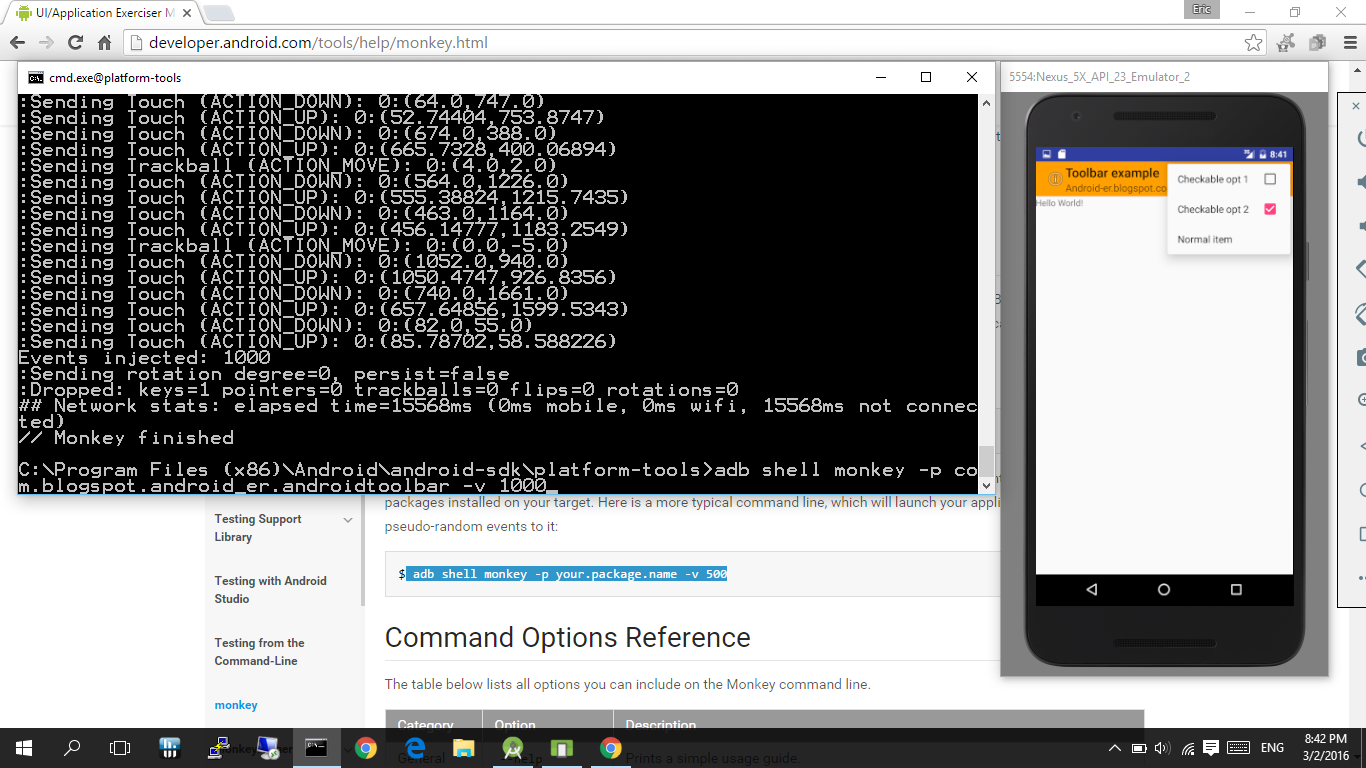Select 'Normal item' in the options menu
Image resolution: width=1366 pixels, height=768 pixels.
1204,239
